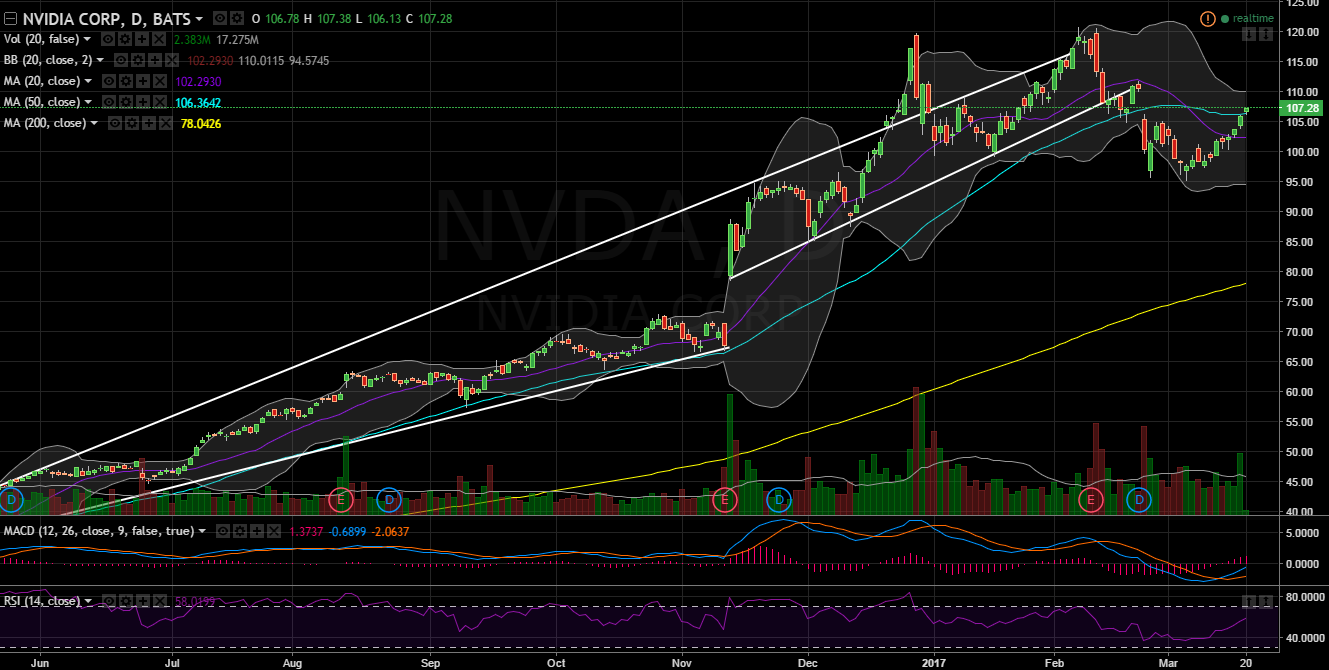Screen dimensions: 1329x670
Task: Remove the BB indicator with its X icon
Action: 171,61
